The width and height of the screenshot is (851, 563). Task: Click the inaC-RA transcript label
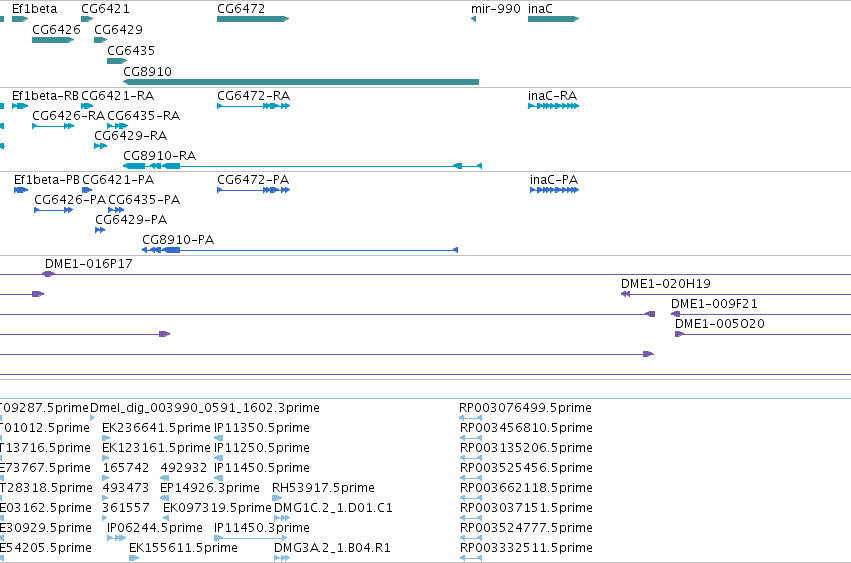pos(552,96)
